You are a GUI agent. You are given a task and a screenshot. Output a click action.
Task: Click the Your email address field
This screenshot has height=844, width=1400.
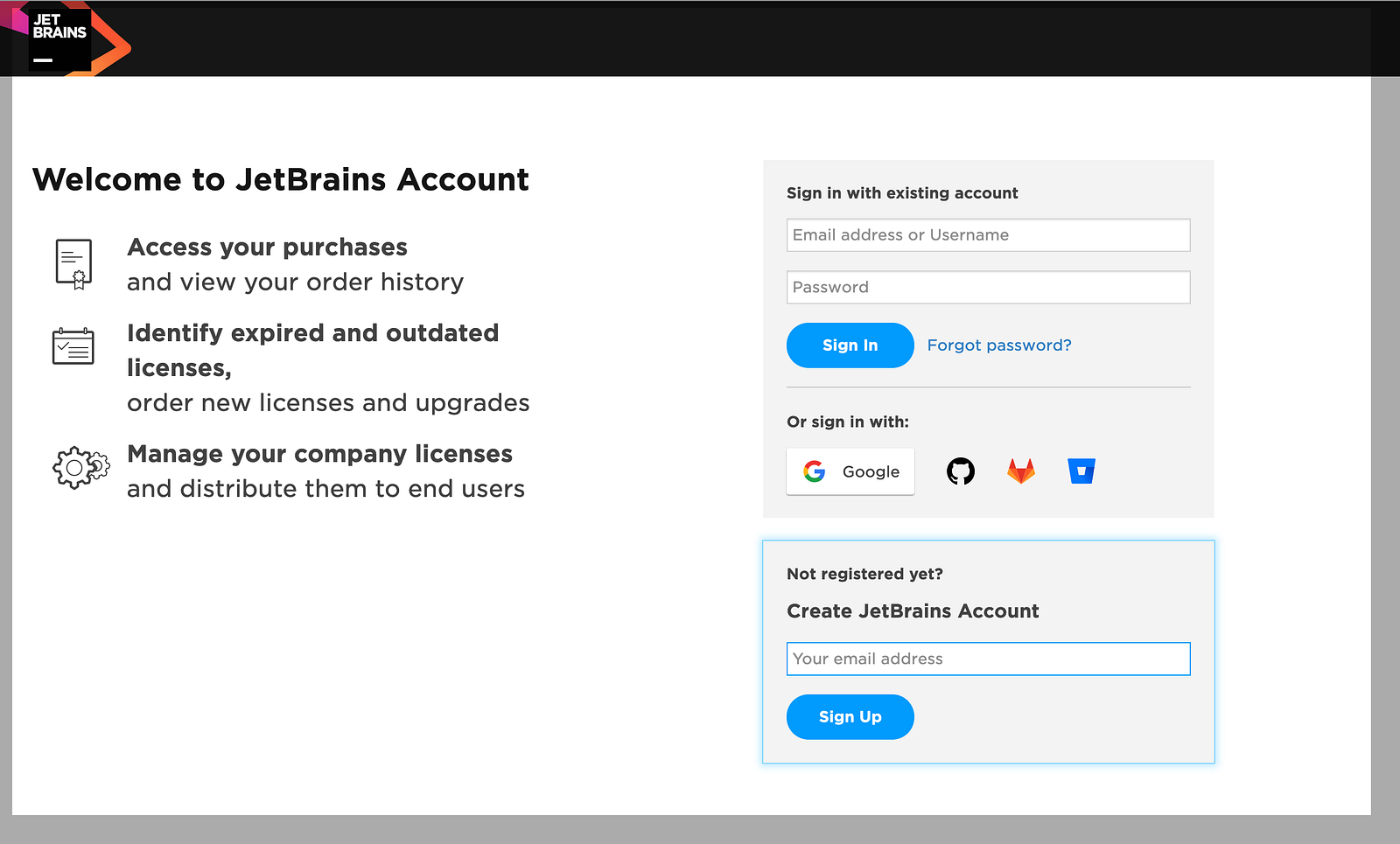pyautogui.click(x=989, y=659)
